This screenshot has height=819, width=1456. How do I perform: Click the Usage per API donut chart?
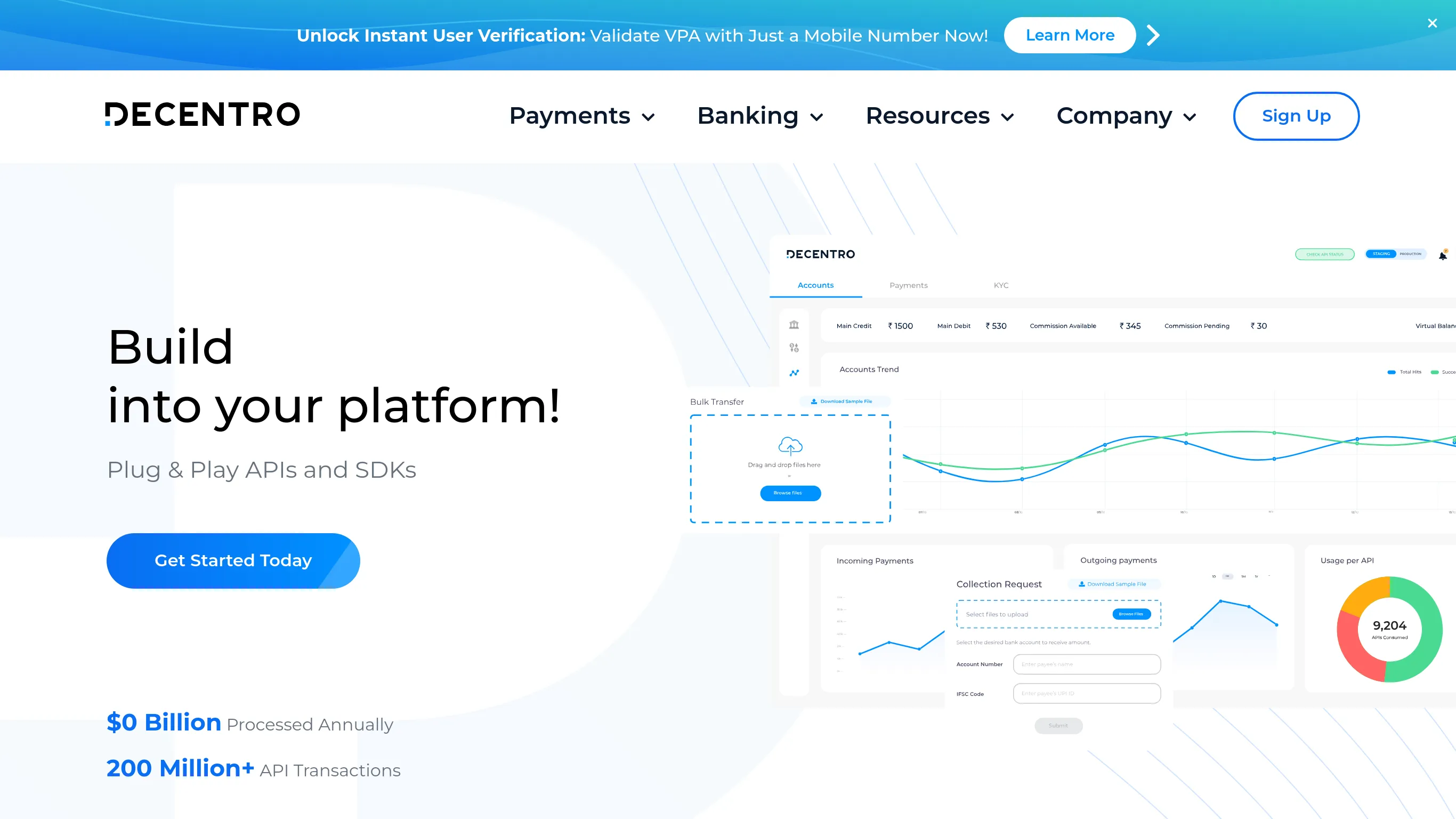point(1389,631)
